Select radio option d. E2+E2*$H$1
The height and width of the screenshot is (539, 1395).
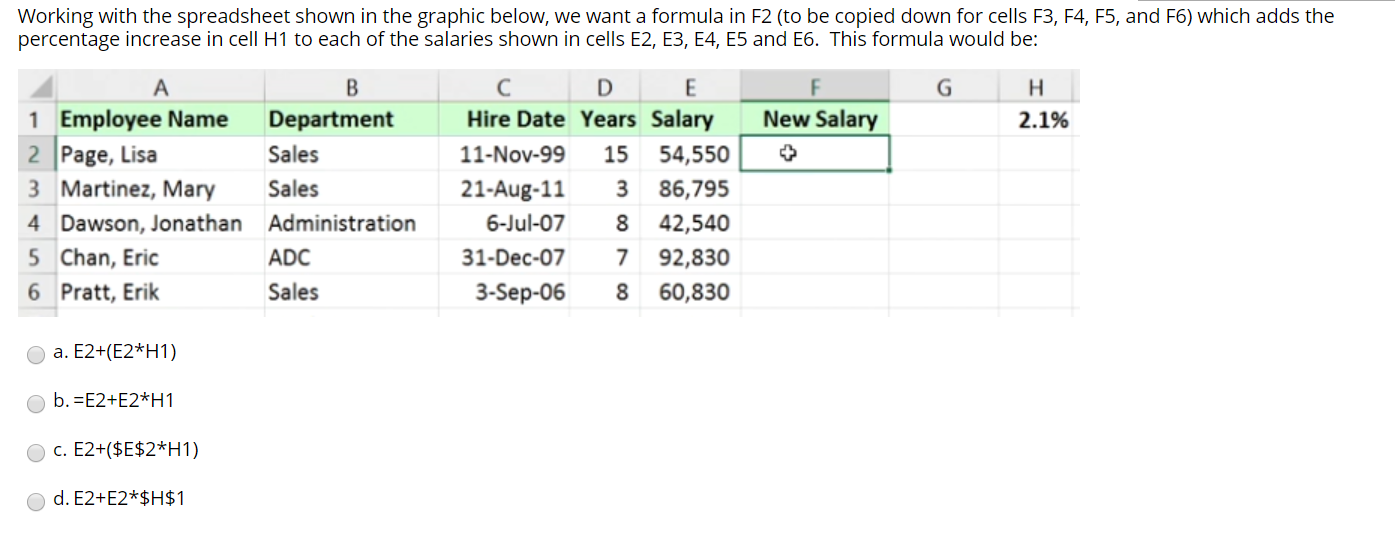point(37,500)
